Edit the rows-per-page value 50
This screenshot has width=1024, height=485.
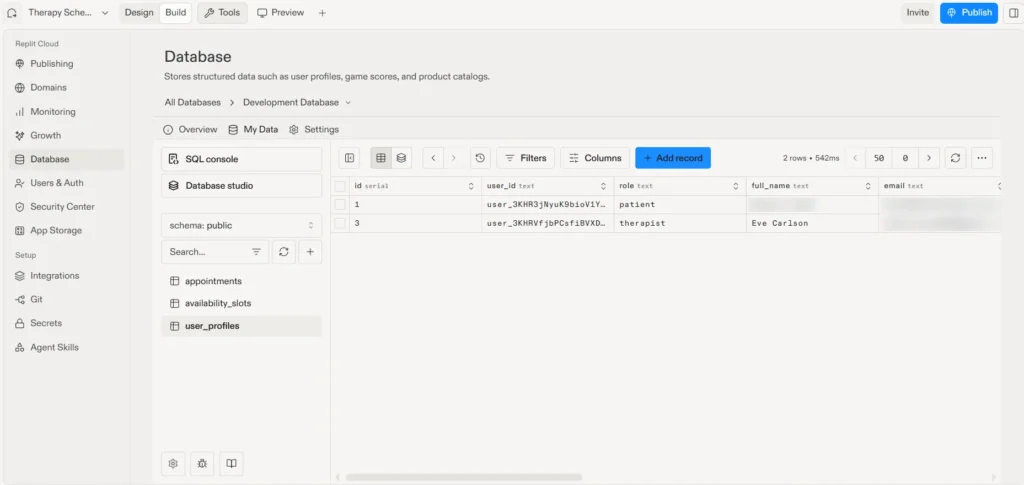(x=879, y=158)
